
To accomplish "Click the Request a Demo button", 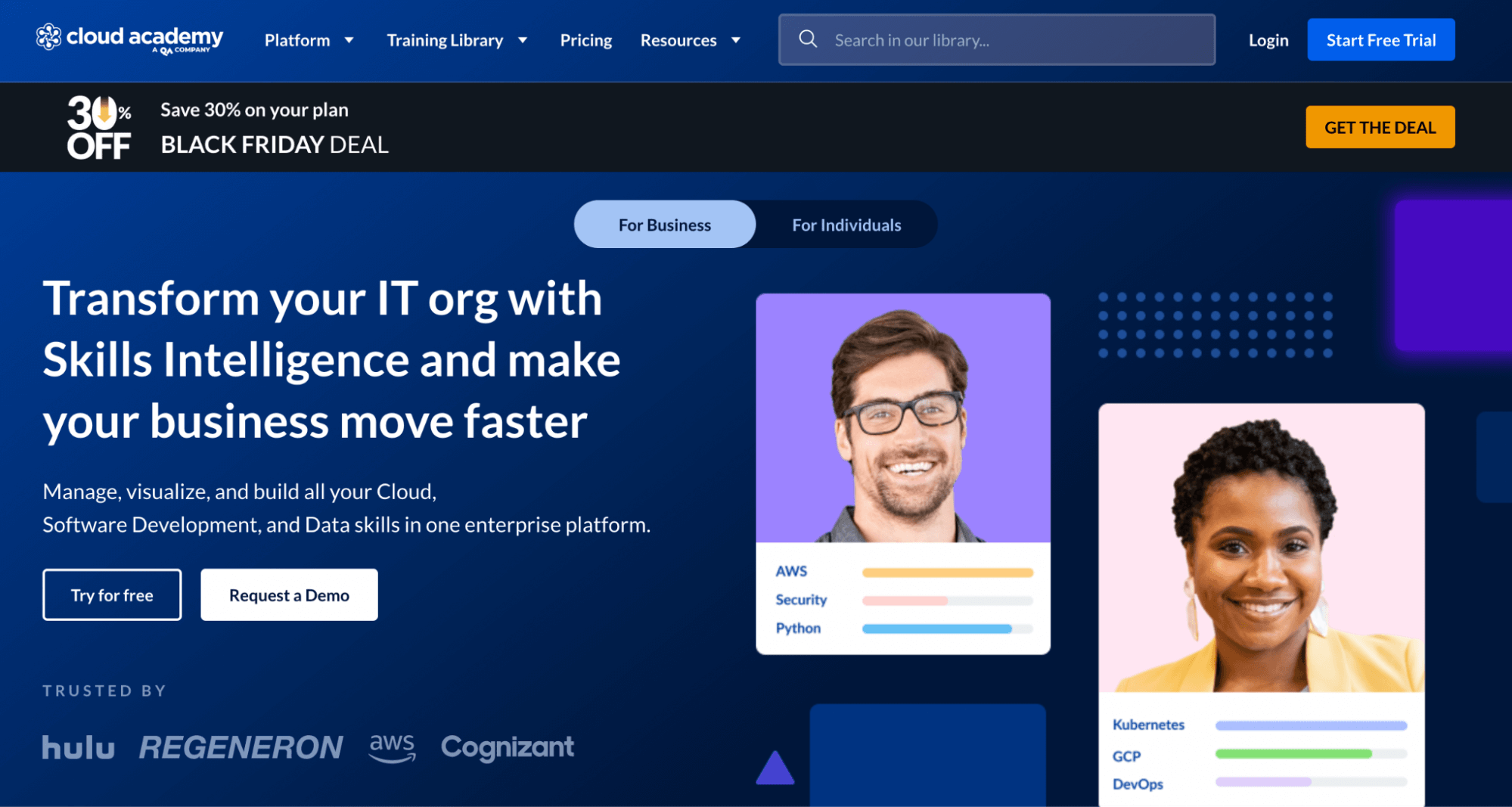I will point(289,595).
